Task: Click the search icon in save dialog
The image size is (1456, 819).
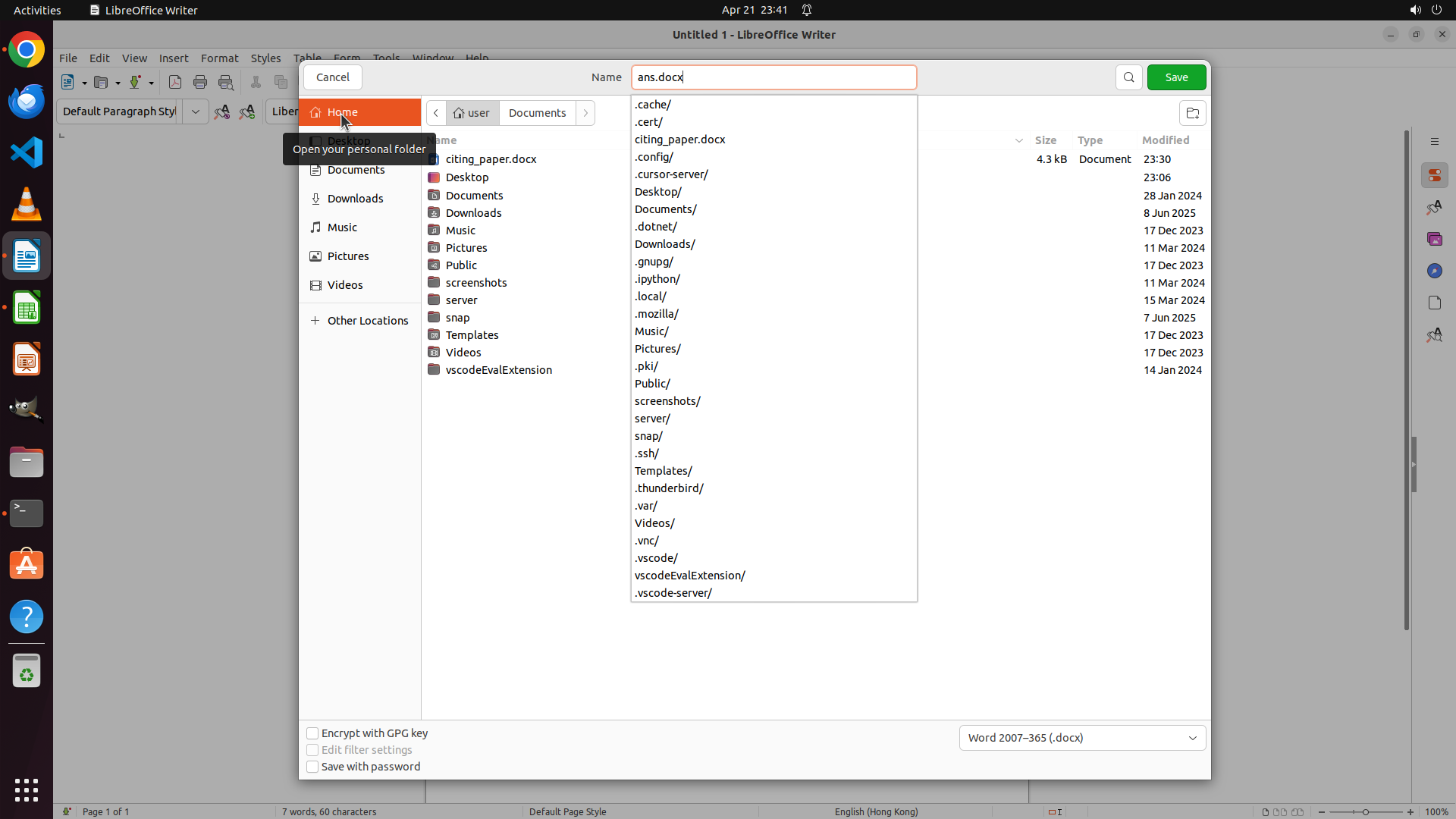Action: pos(1128,77)
